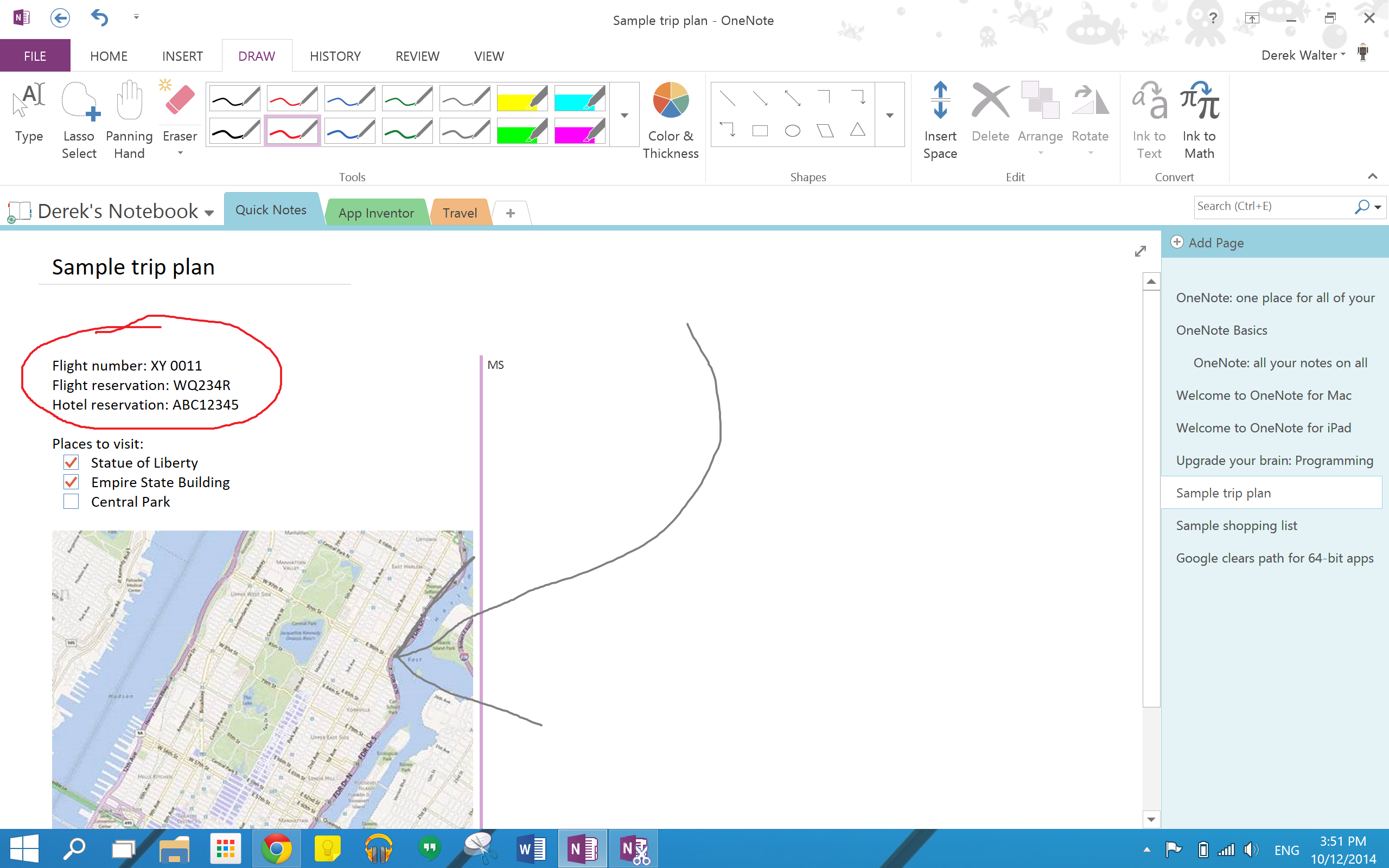Enable the Central Park checkbox
1389x868 pixels.
coord(71,501)
